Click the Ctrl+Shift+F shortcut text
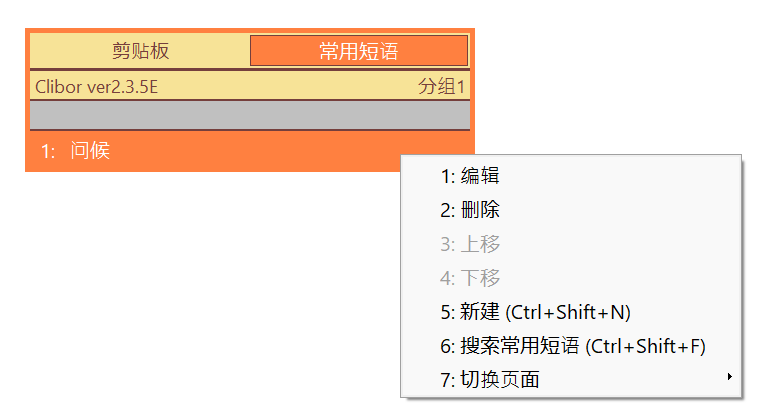 (645, 346)
